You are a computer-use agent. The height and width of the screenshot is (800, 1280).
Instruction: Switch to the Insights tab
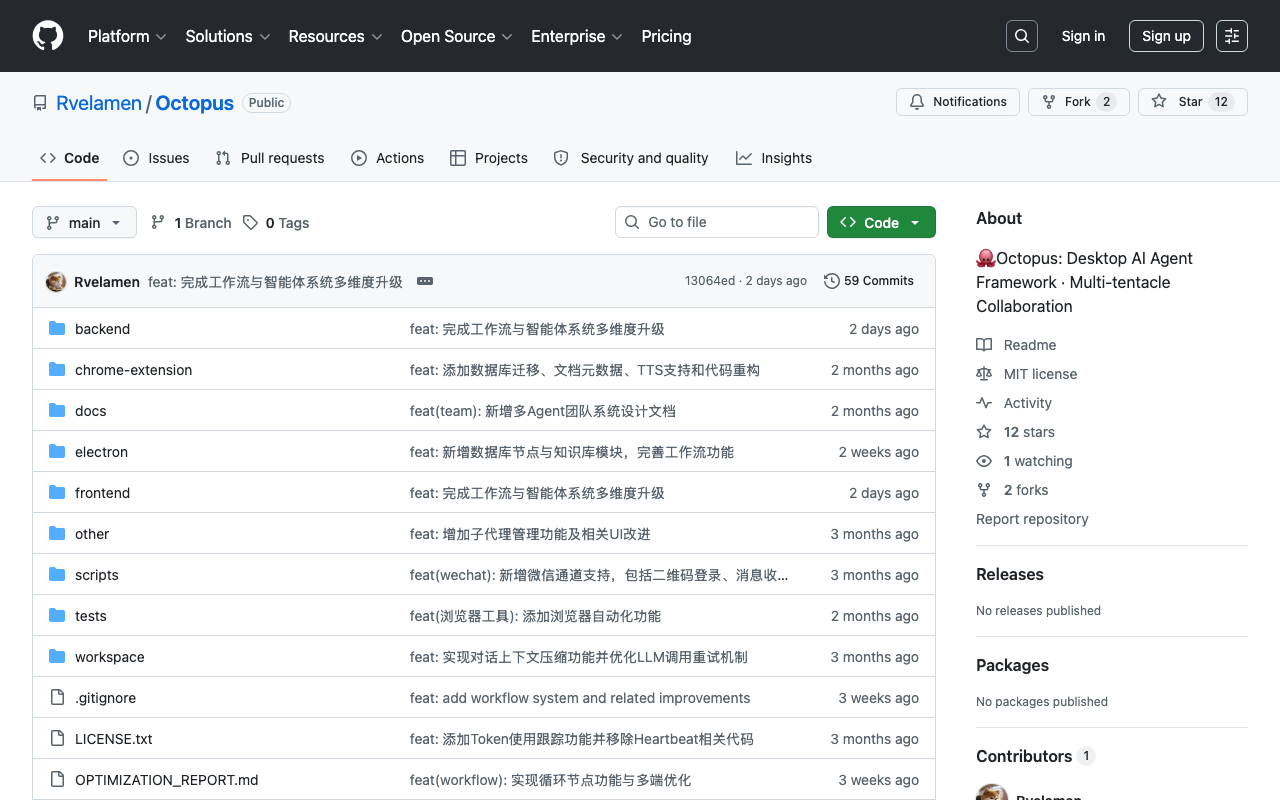pos(774,158)
